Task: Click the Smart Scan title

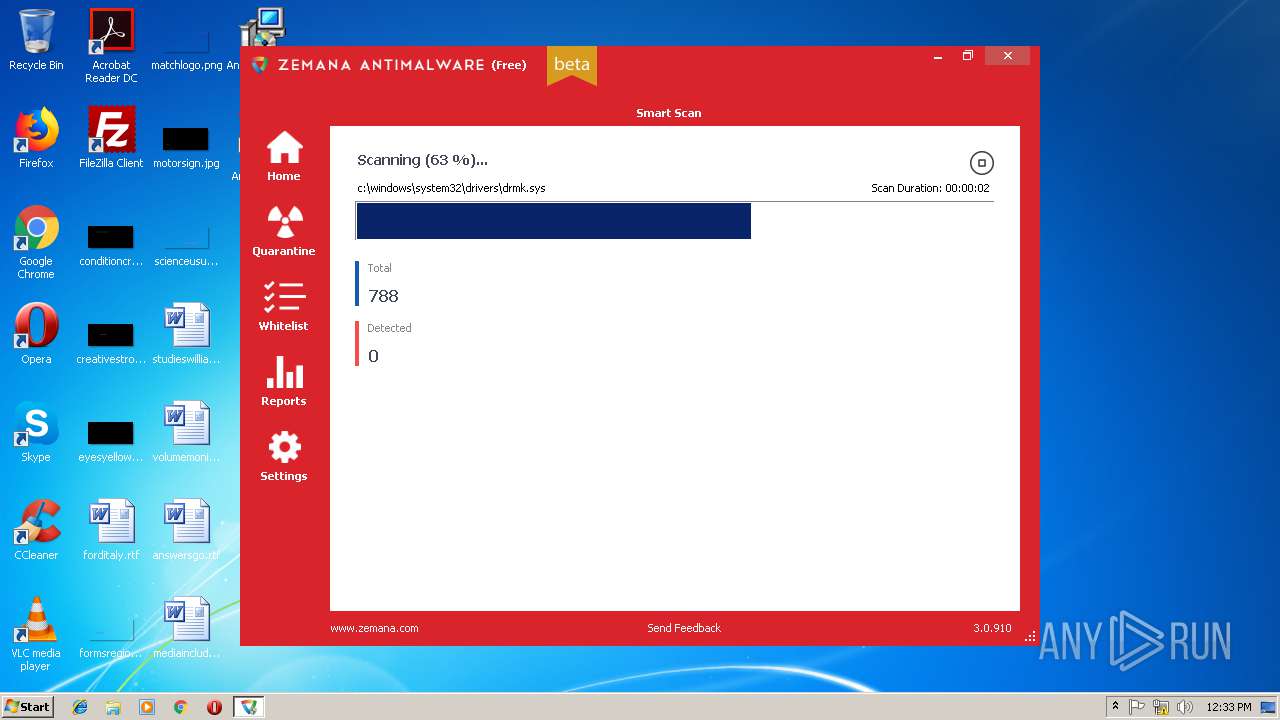Action: pos(668,113)
